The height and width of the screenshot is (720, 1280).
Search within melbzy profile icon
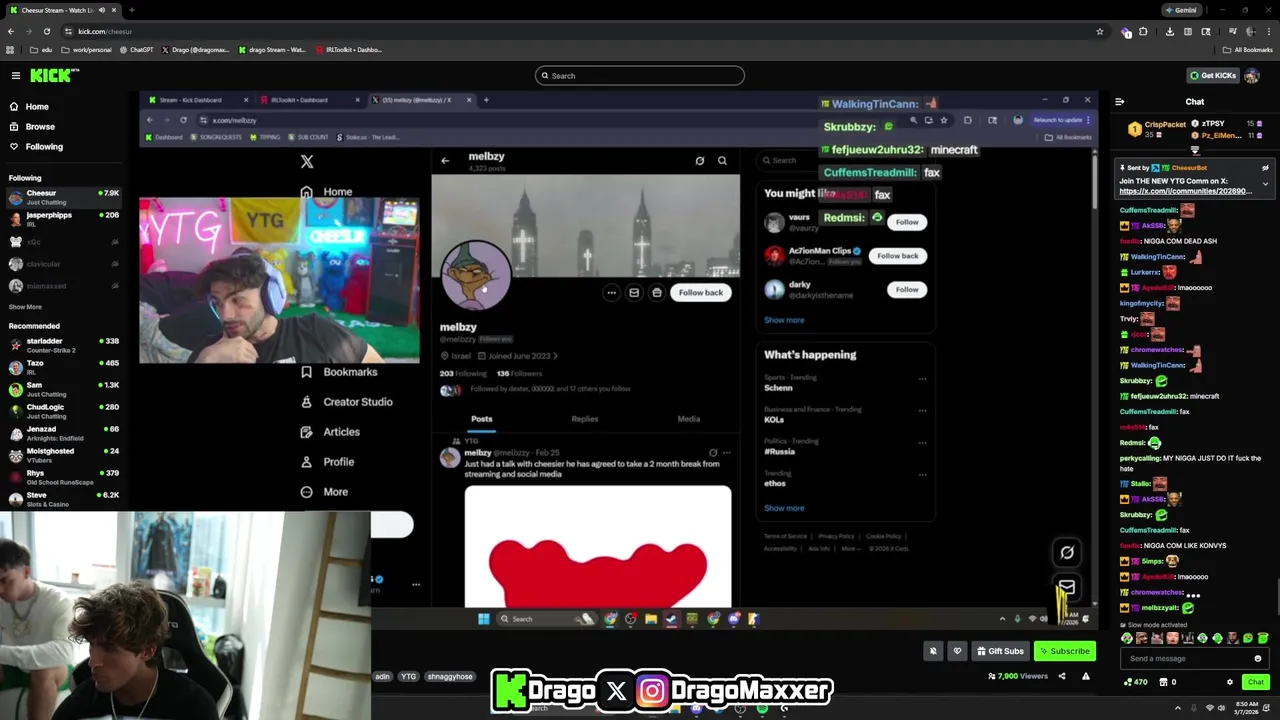(722, 160)
